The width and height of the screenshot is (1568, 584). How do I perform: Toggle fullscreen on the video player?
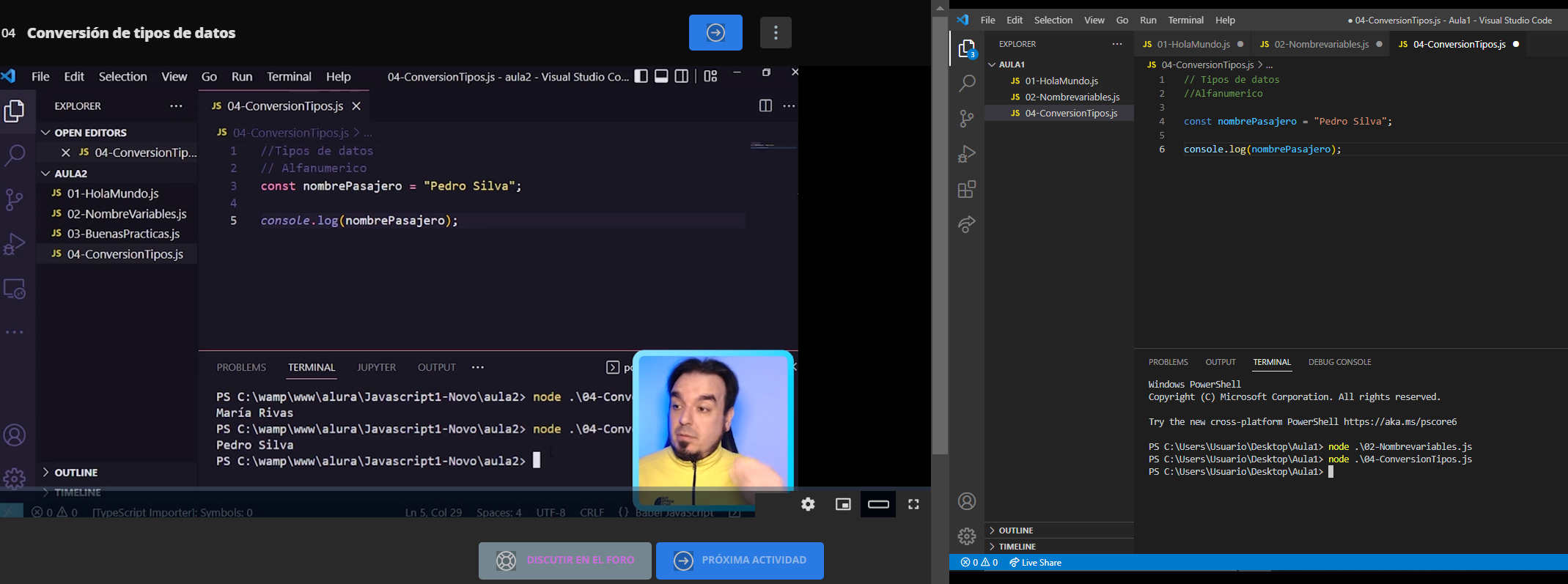point(913,504)
